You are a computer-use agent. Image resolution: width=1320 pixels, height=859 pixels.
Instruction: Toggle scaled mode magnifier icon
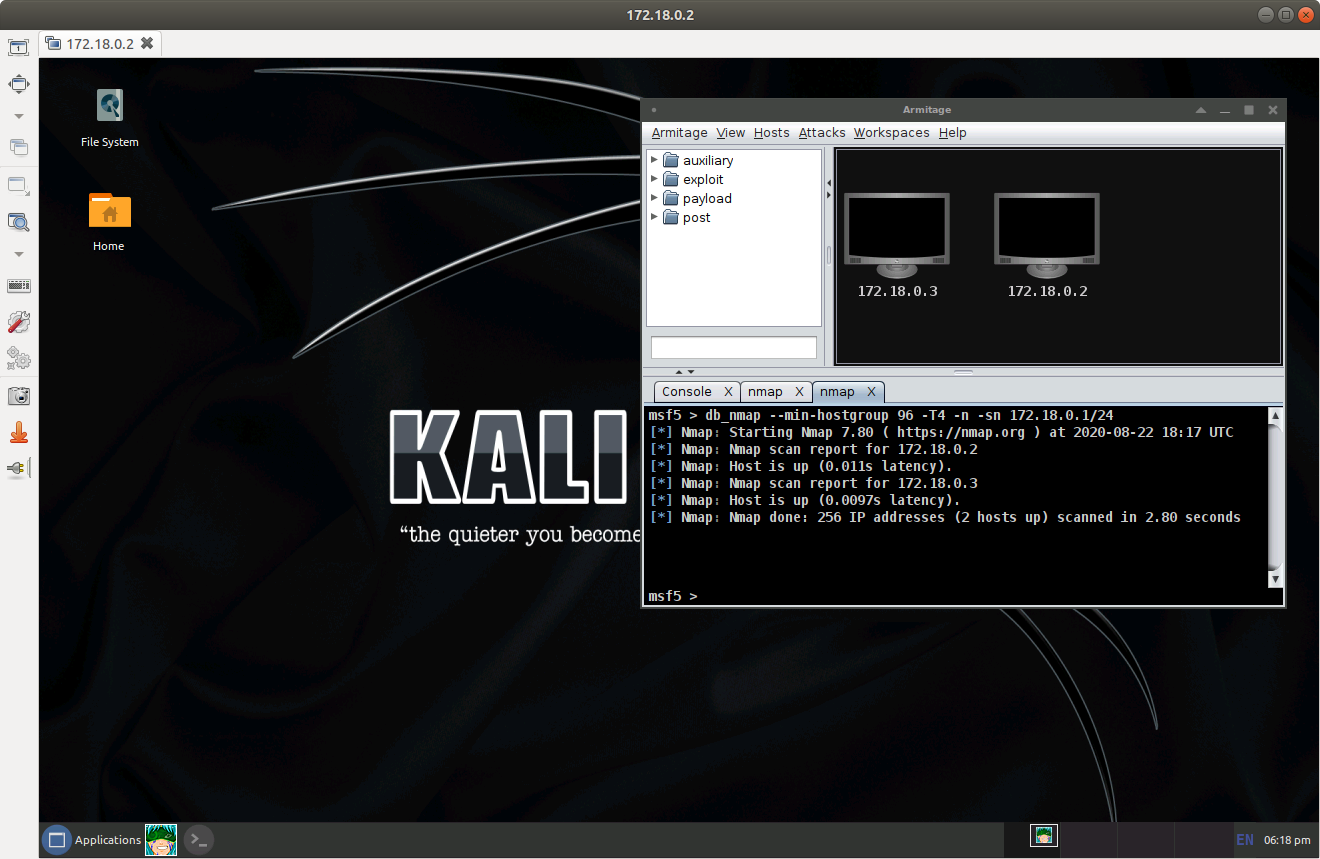[18, 222]
